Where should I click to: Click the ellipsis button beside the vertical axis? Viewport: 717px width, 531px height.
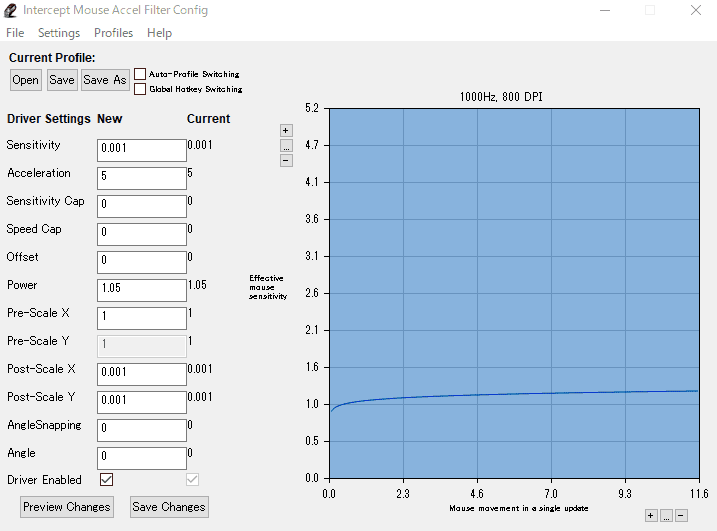pyautogui.click(x=286, y=145)
